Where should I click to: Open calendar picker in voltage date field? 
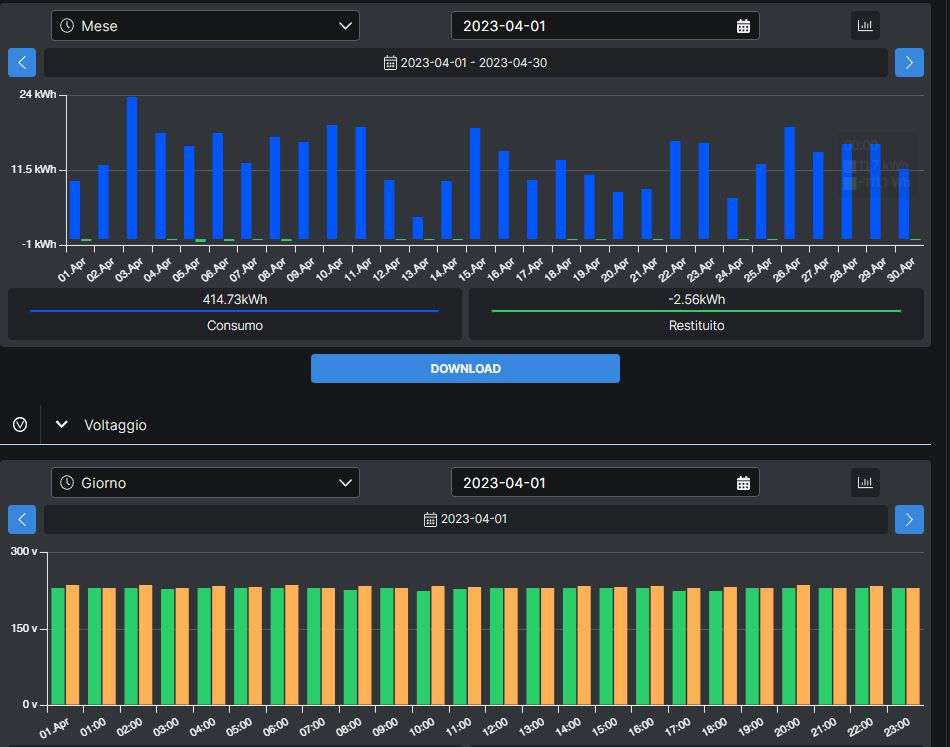pyautogui.click(x=743, y=483)
